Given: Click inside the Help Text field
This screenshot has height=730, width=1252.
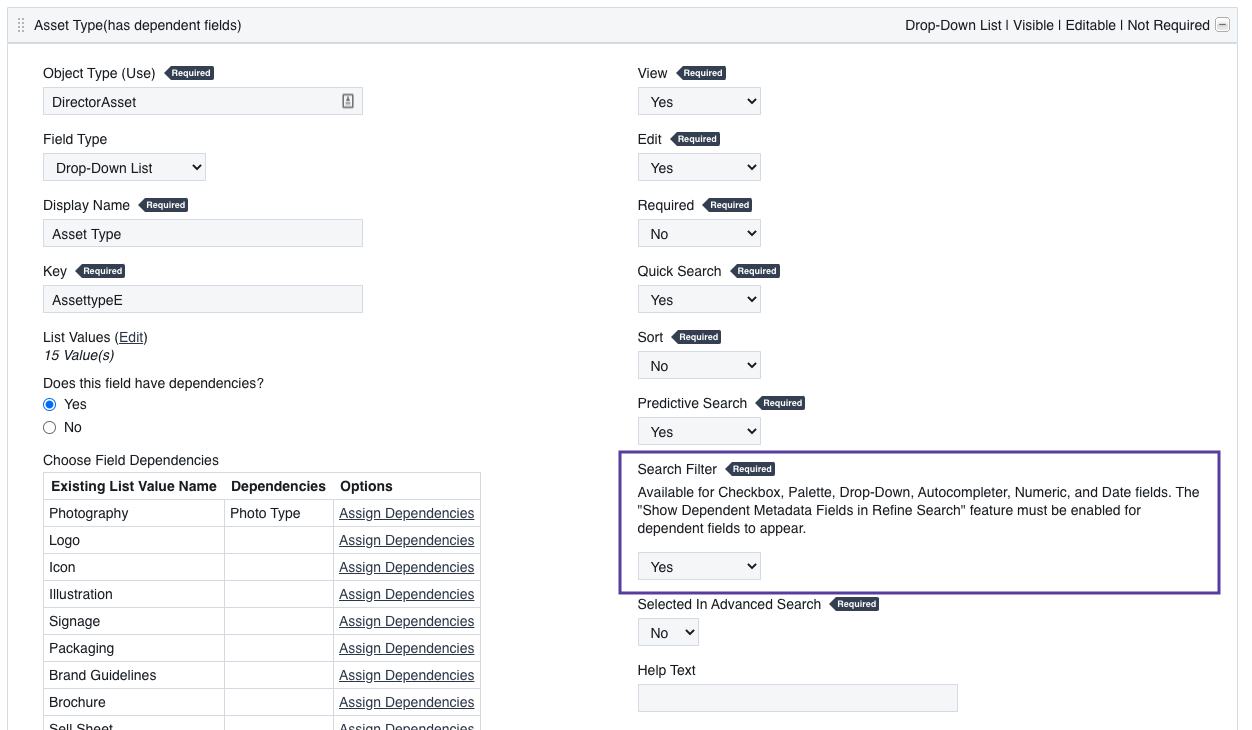Looking at the screenshot, I should 797,697.
